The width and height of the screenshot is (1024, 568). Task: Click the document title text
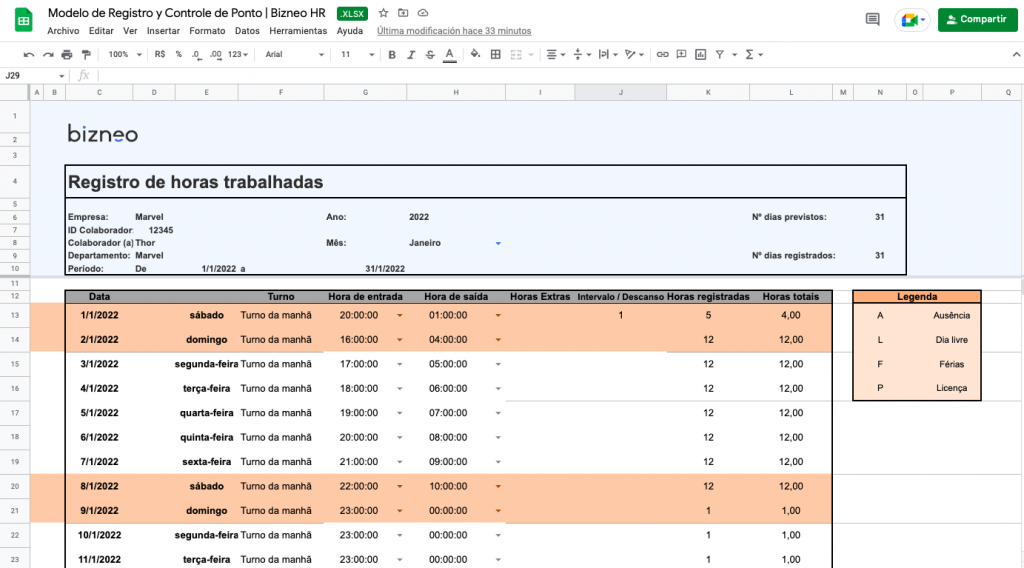point(186,13)
